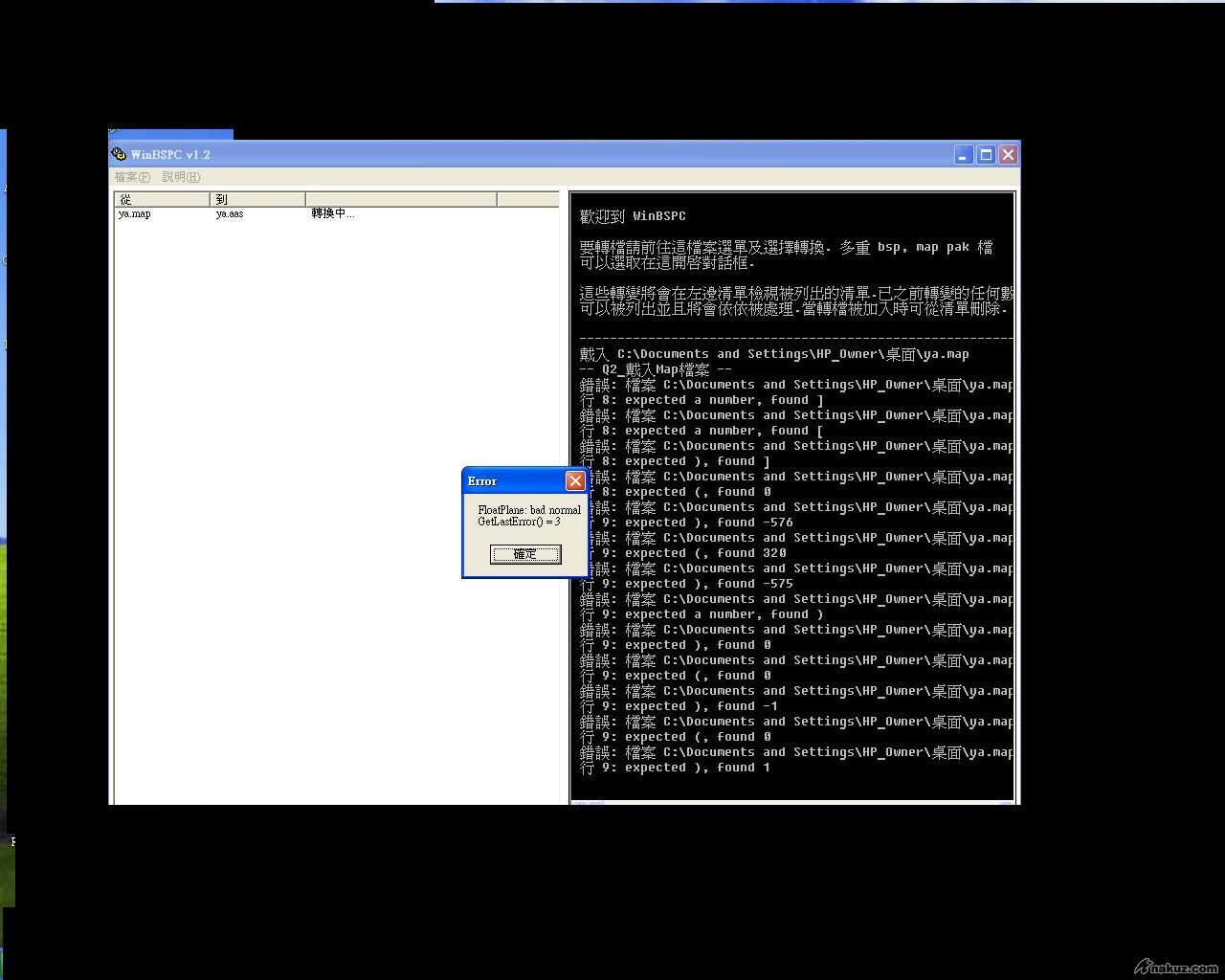
Task: Click the 'expected ), found 1' log line
Action: [x=675, y=768]
